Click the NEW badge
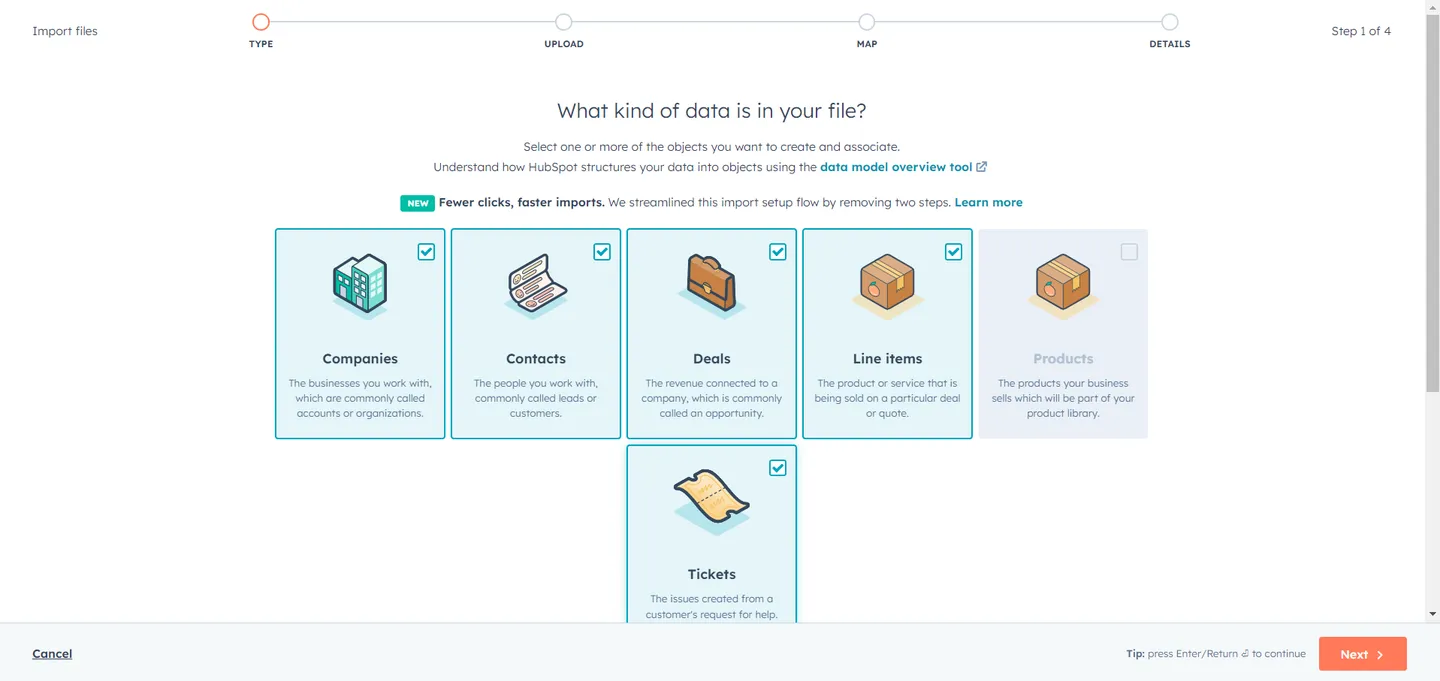 (417, 203)
